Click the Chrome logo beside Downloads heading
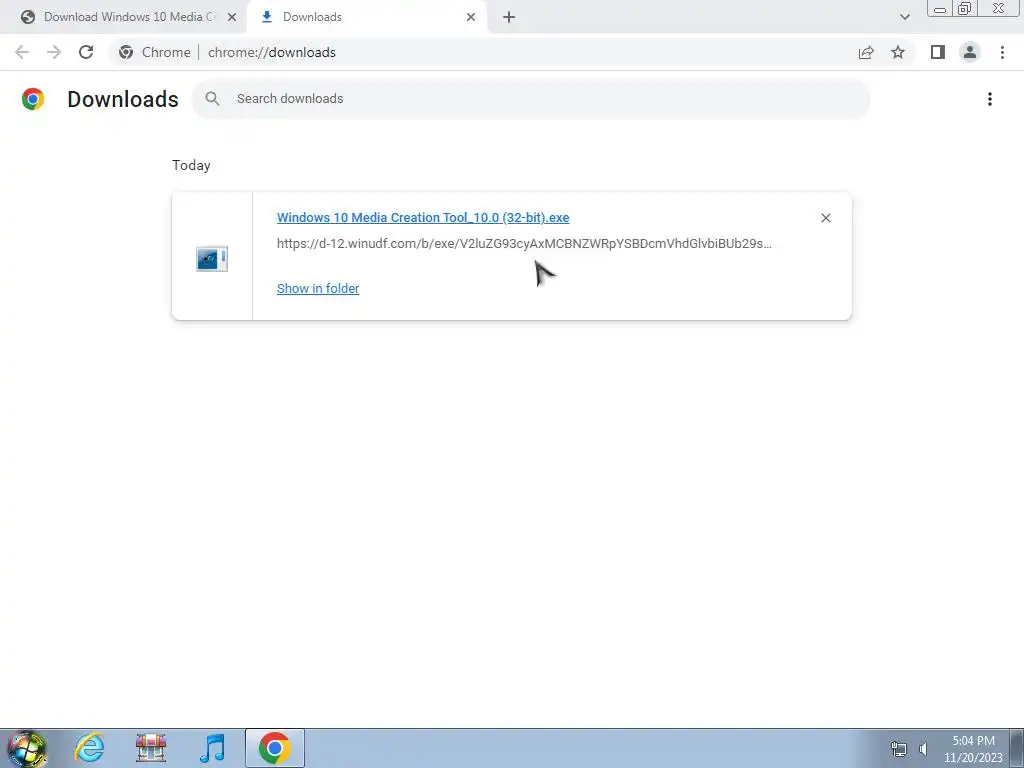This screenshot has width=1024, height=768. coord(33,99)
